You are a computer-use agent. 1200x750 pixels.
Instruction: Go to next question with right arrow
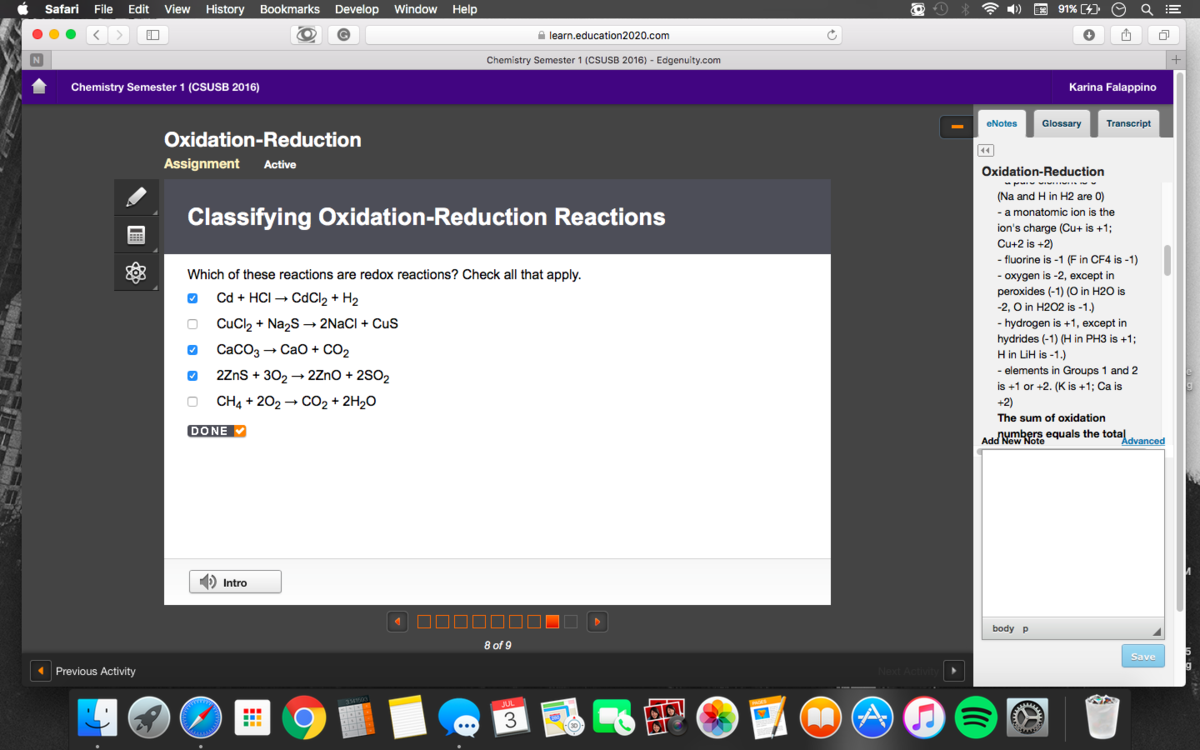[597, 622]
